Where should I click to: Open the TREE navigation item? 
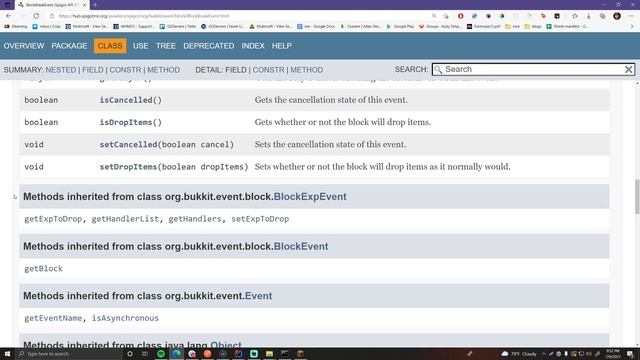tap(166, 46)
